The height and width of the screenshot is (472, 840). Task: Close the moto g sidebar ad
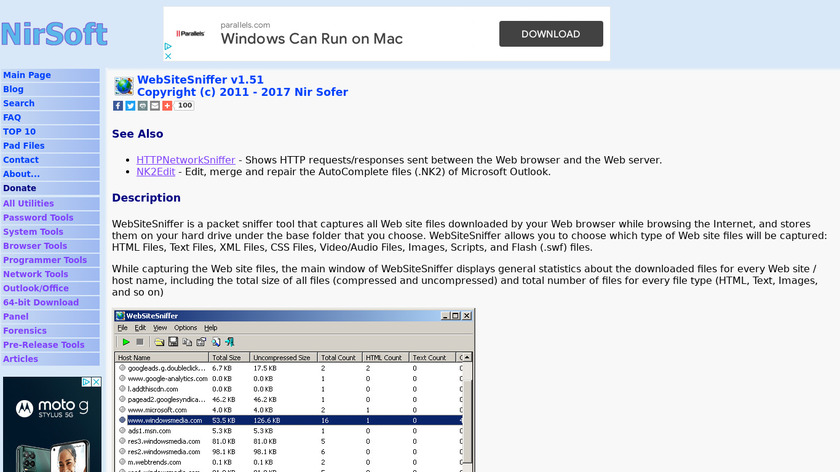pyautogui.click(x=96, y=382)
